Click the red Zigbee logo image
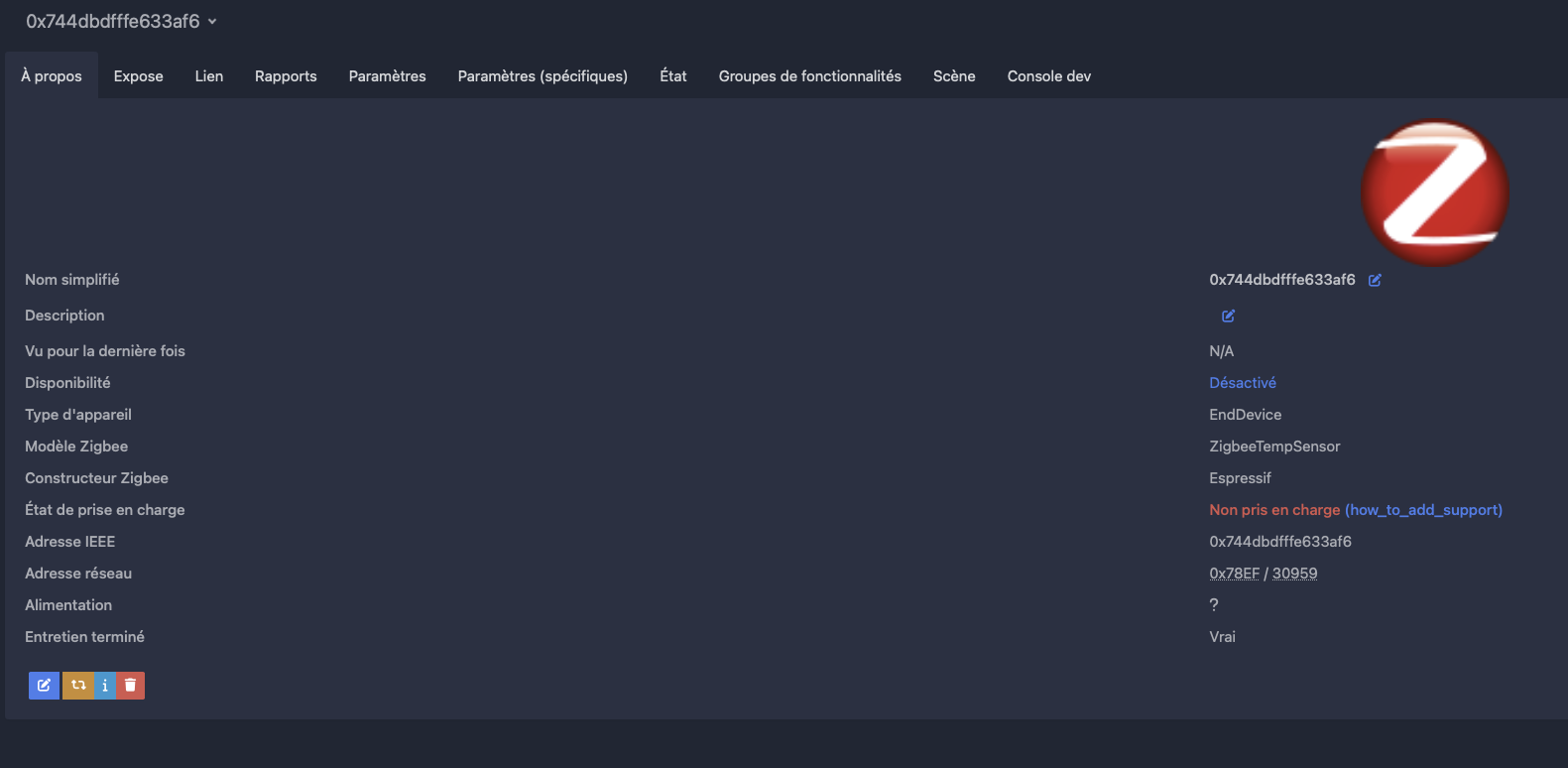 pyautogui.click(x=1434, y=193)
